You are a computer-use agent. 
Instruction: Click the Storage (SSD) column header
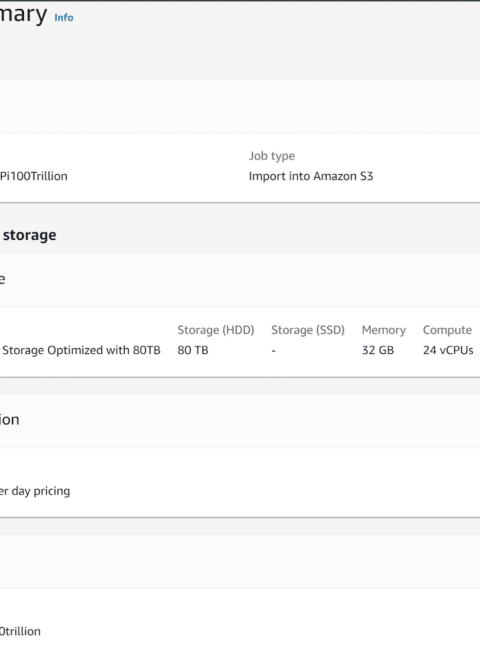[x=308, y=330]
